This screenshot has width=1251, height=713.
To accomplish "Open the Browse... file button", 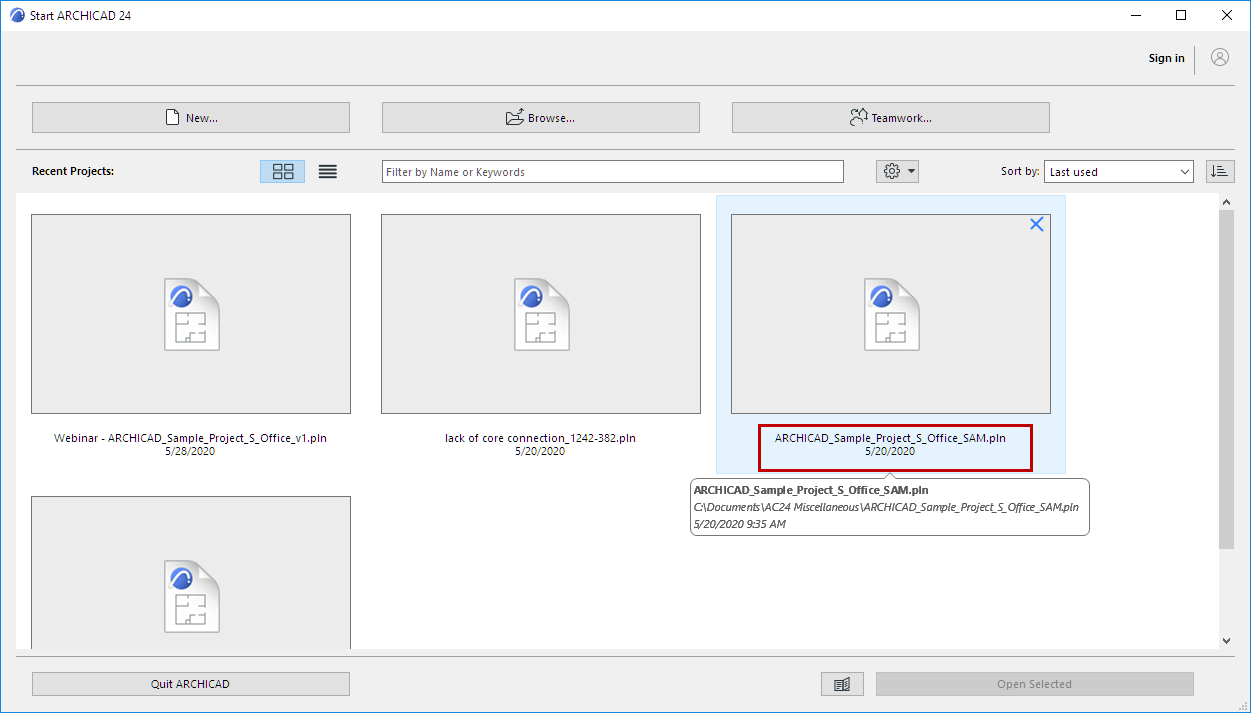I will tap(540, 117).
